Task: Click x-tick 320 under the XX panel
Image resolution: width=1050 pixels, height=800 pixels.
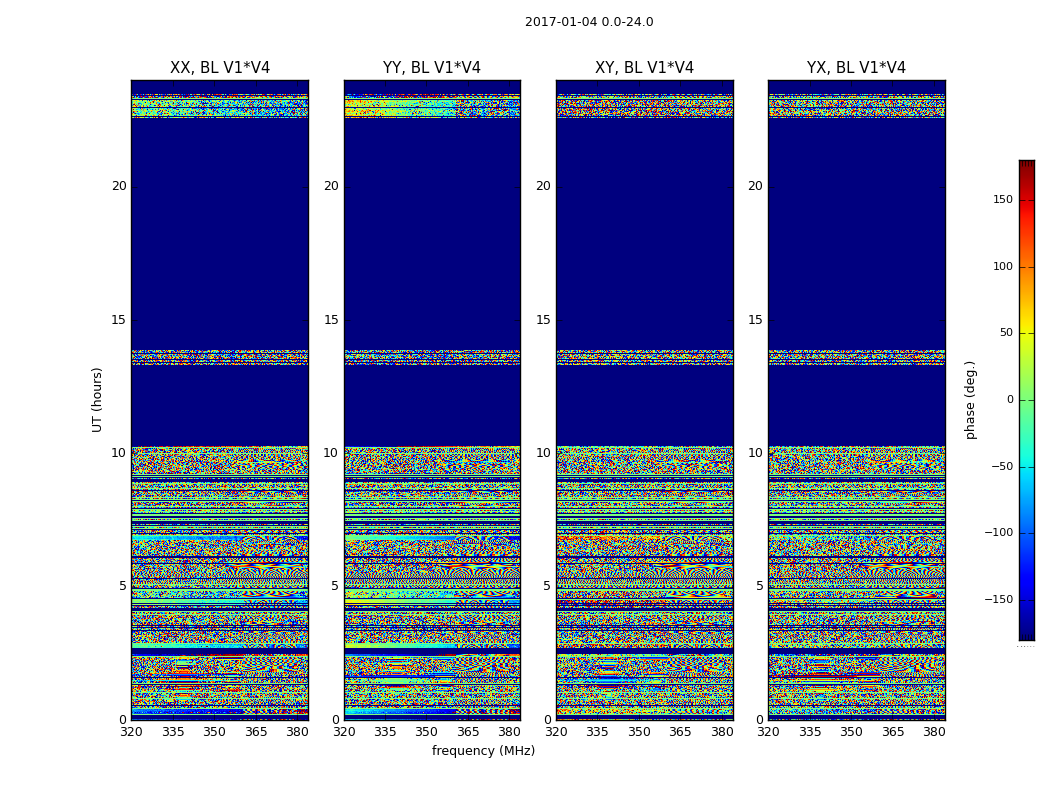Action: [131, 732]
